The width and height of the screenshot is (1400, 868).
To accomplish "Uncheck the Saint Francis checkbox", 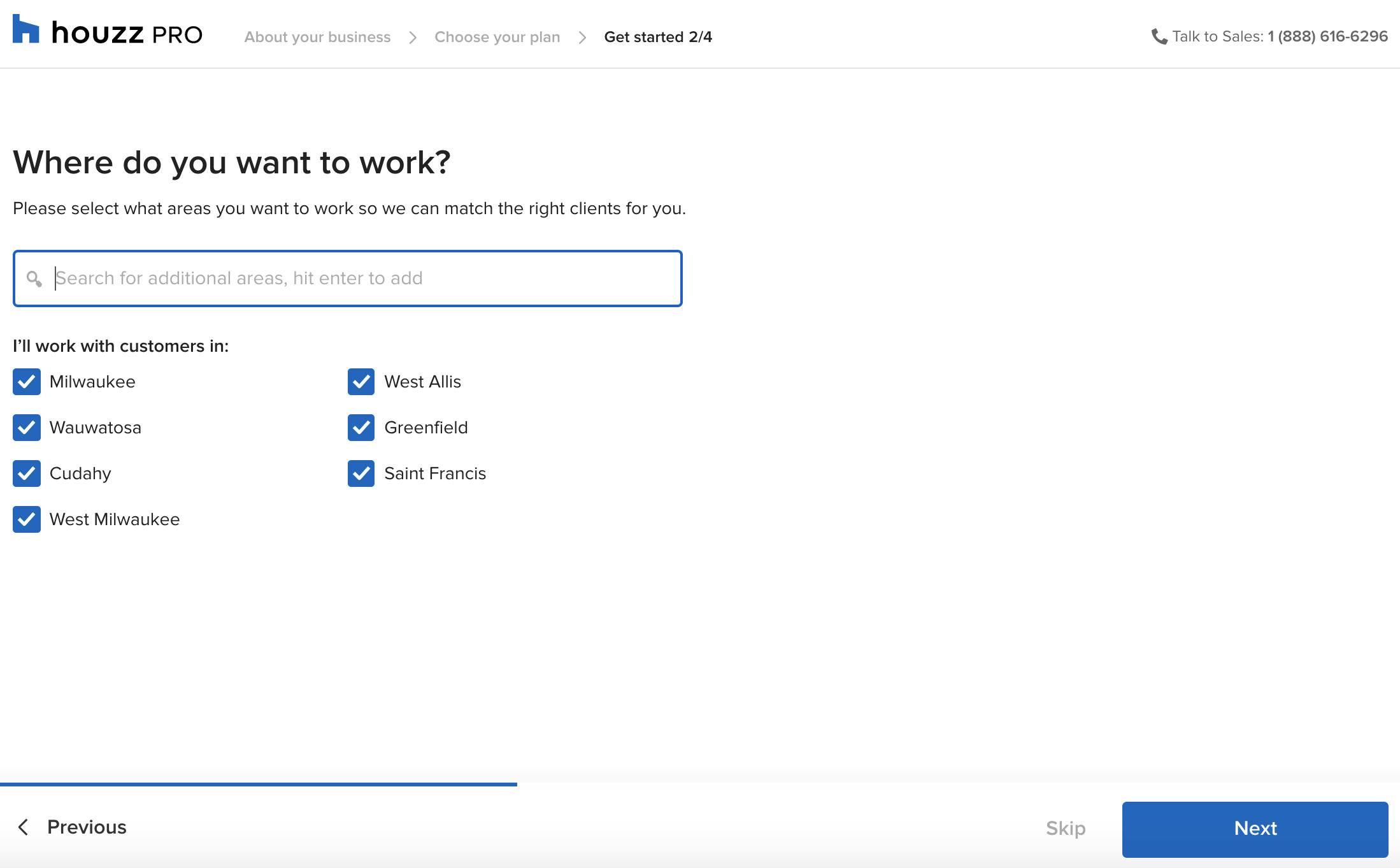I will (361, 474).
